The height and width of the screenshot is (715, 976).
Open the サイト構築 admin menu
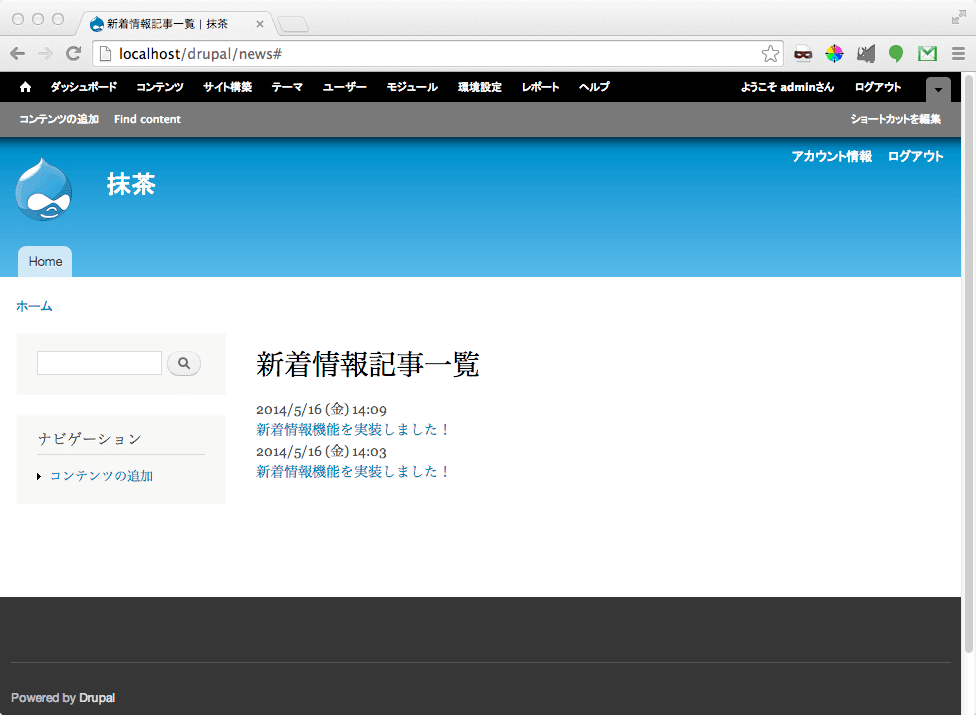pos(227,87)
